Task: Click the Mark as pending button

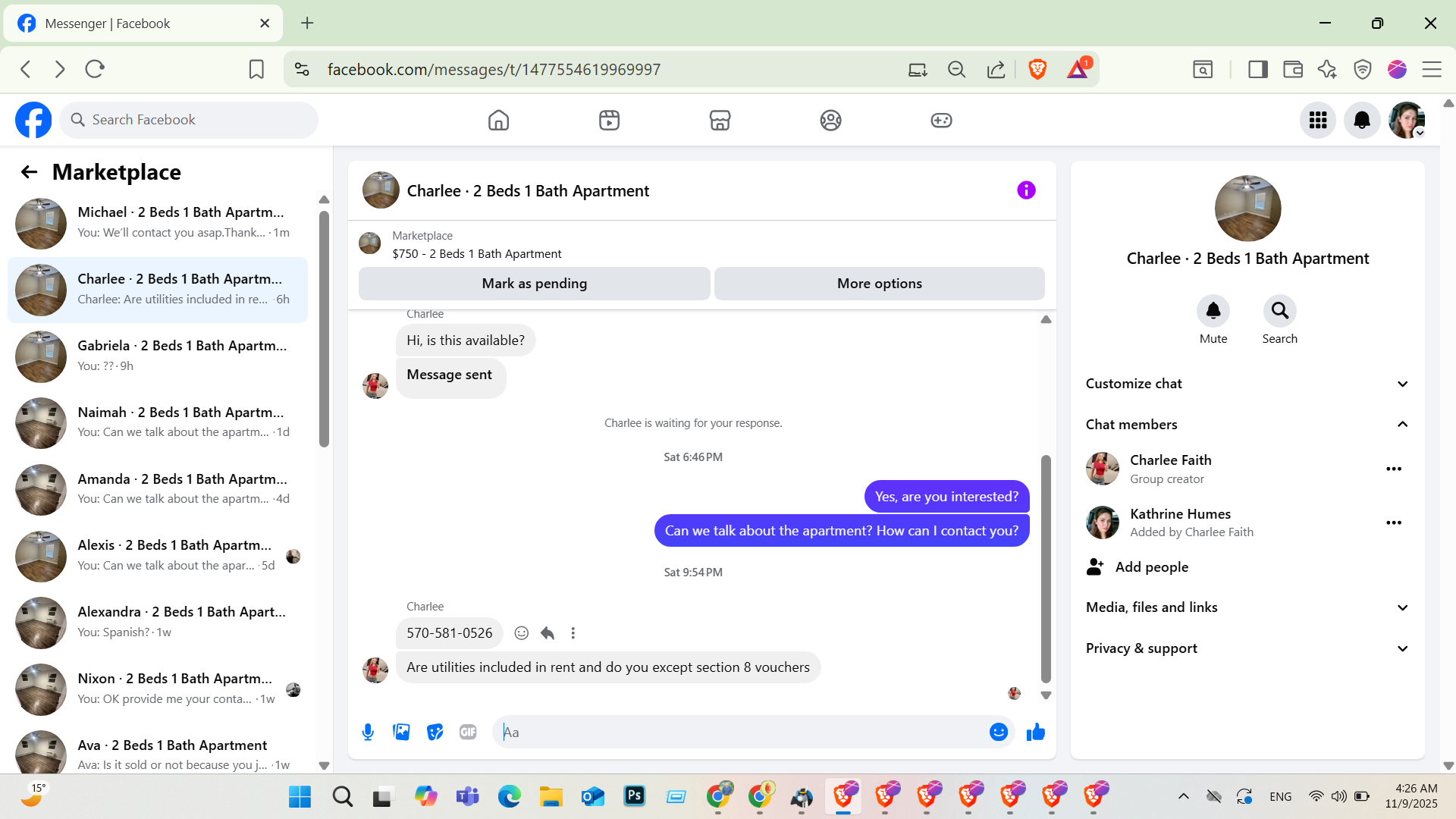Action: click(534, 284)
